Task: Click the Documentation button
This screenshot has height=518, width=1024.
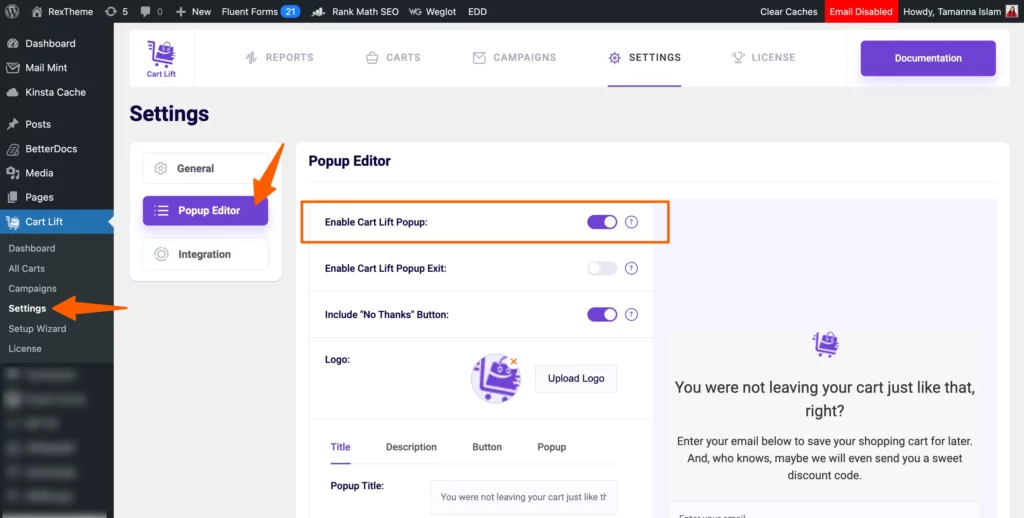Action: point(928,58)
